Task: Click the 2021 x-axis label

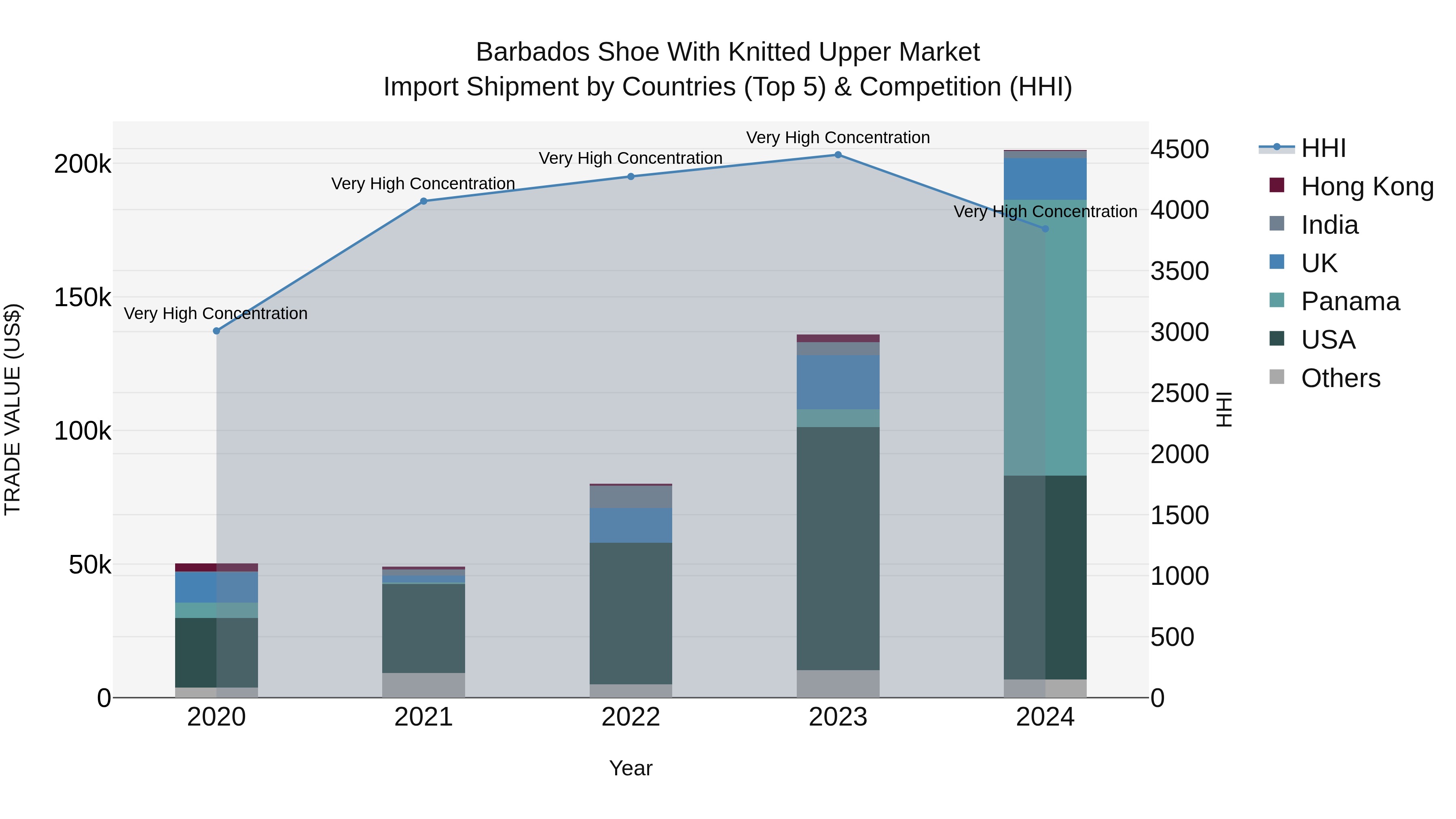Action: (x=423, y=717)
